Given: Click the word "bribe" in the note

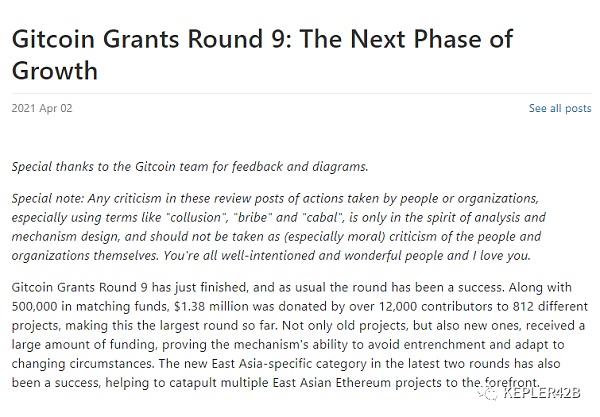Looking at the screenshot, I should (253, 218).
